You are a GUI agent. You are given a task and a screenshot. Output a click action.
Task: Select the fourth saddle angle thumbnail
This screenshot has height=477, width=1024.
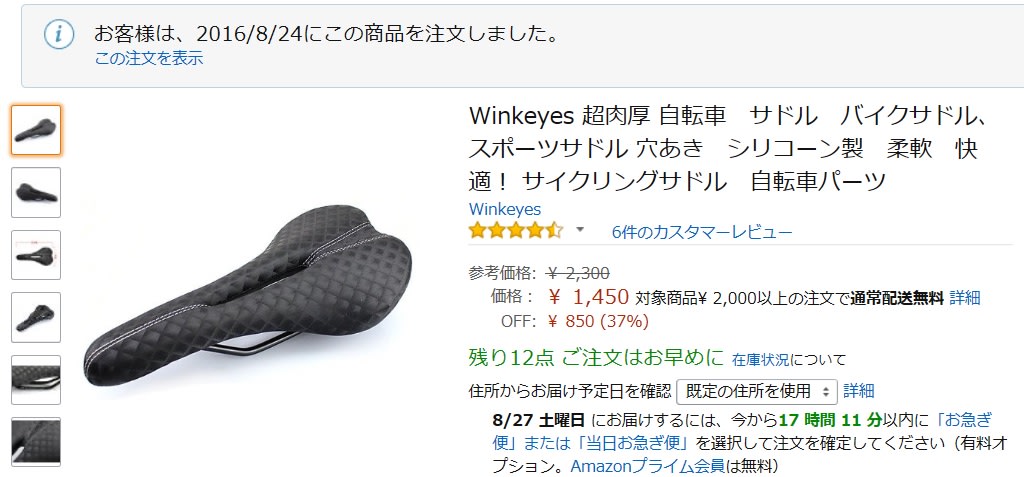[x=36, y=318]
